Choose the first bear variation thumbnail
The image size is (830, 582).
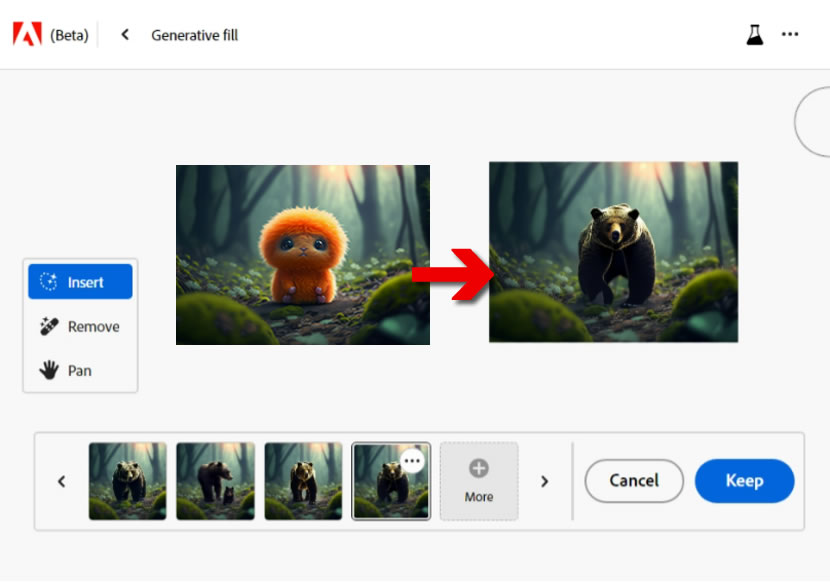click(127, 481)
